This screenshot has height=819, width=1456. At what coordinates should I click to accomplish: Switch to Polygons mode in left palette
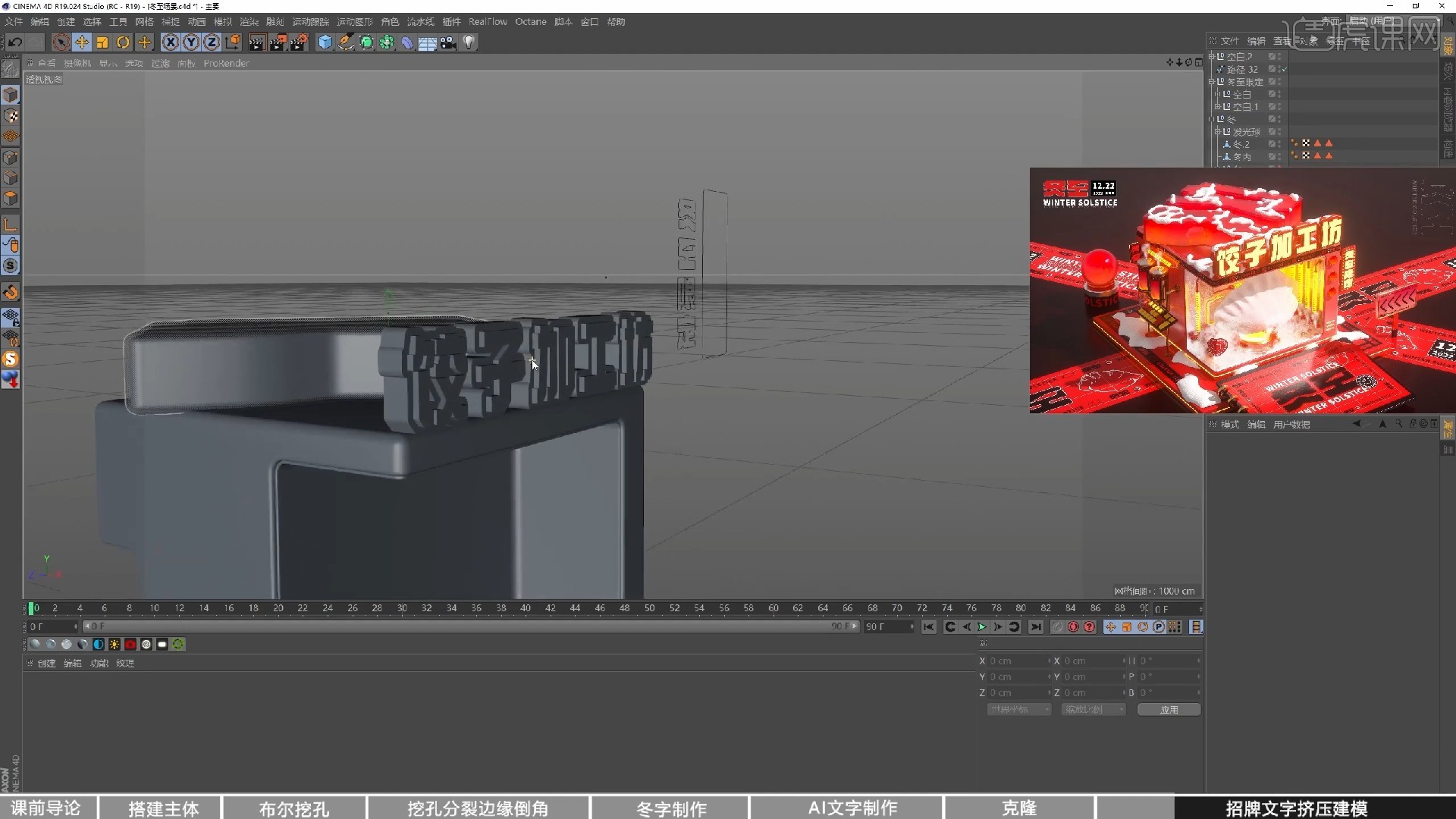11,199
